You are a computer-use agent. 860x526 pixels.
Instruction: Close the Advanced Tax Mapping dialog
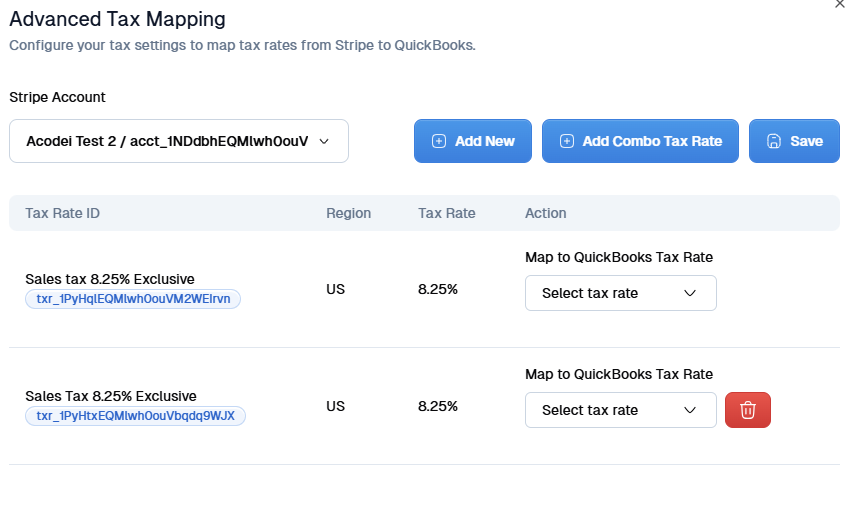[839, 4]
